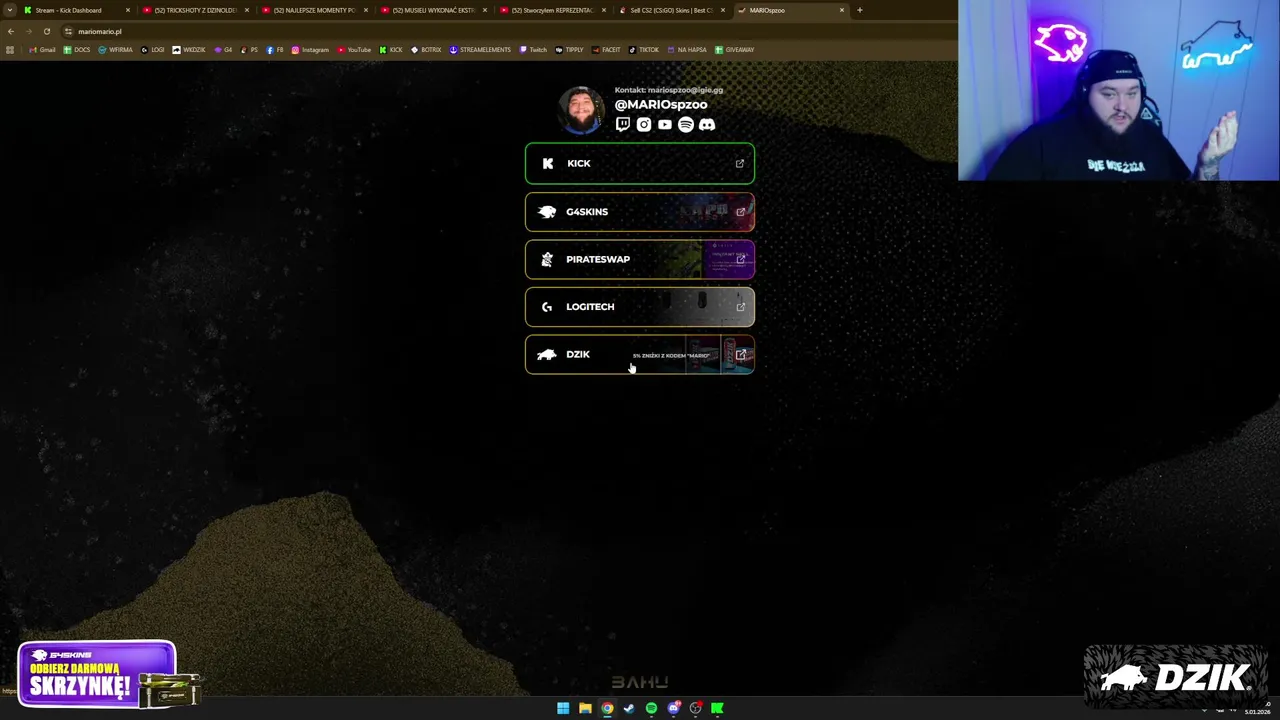1280x720 pixels.
Task: Click the taskbar date 5.01.2026
Action: pos(1257,712)
